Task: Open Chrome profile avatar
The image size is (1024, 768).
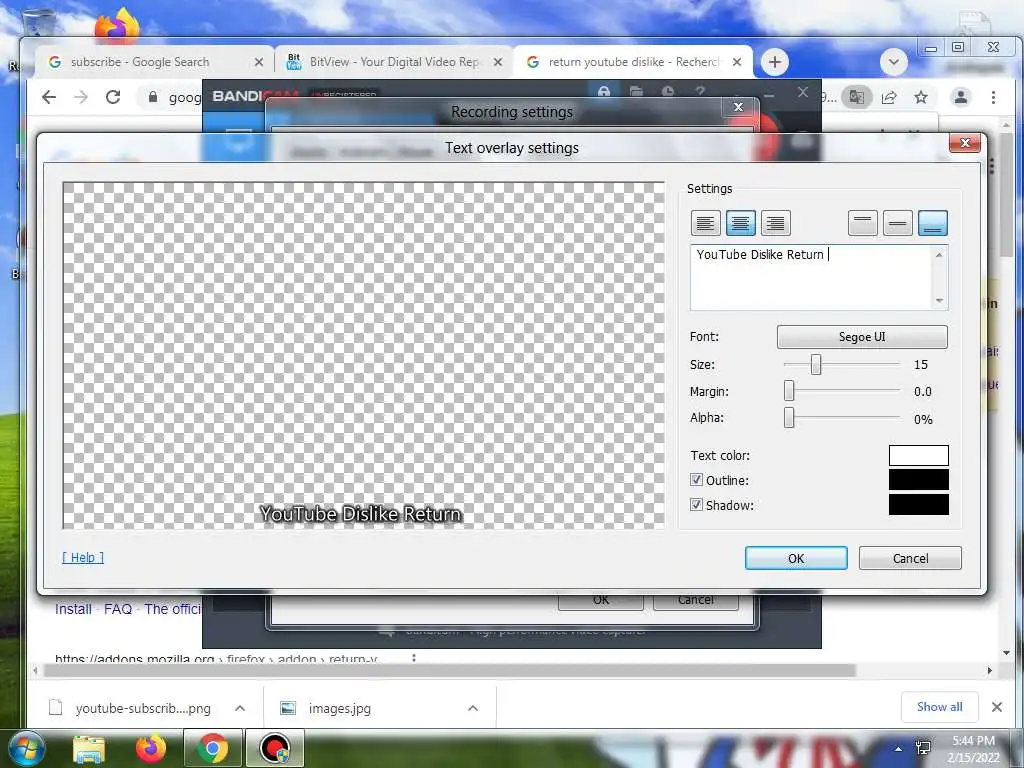Action: tap(961, 97)
